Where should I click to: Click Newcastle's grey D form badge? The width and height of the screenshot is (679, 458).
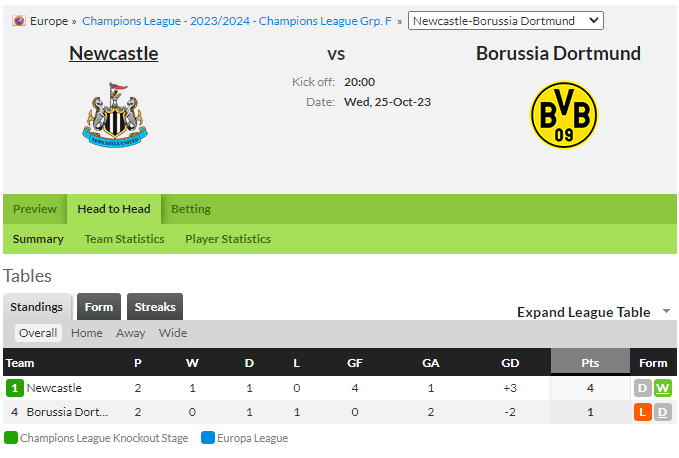[x=643, y=388]
